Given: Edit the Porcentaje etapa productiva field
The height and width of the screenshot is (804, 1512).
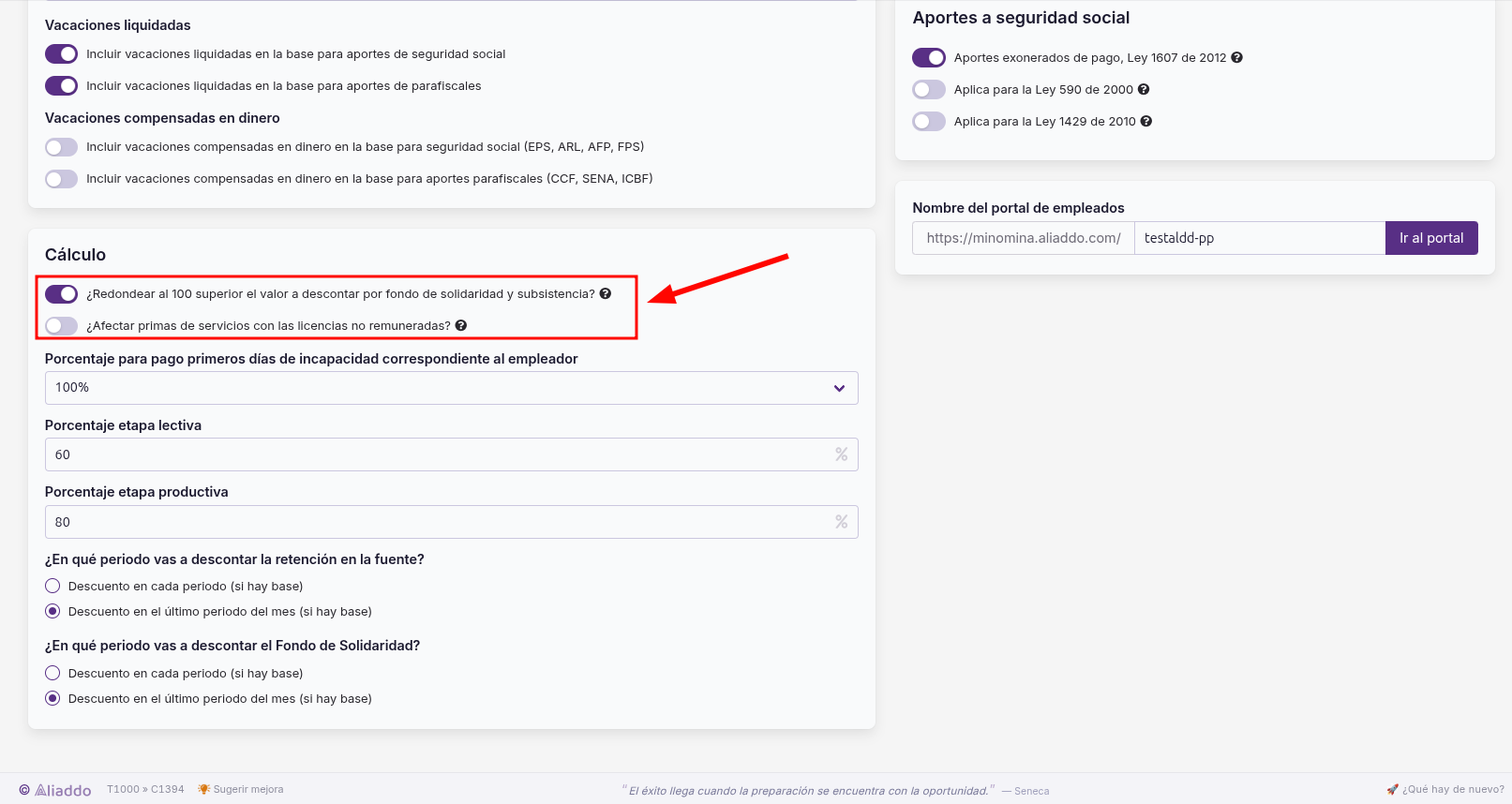Looking at the screenshot, I should 452,522.
